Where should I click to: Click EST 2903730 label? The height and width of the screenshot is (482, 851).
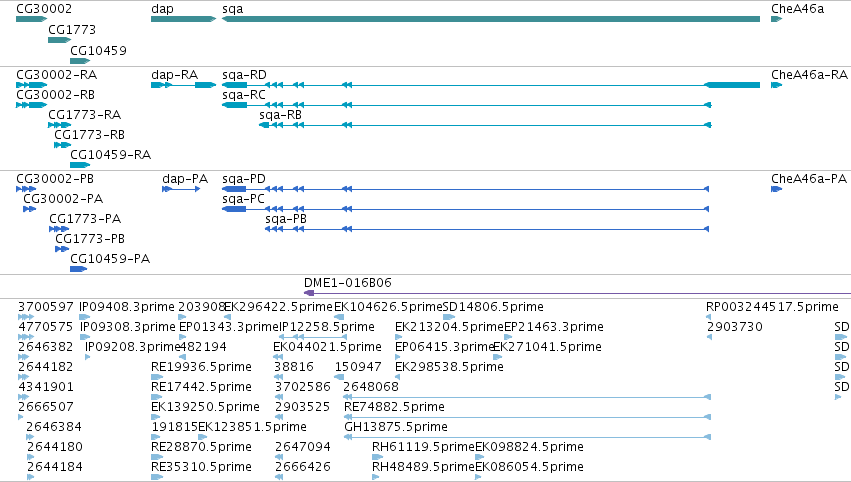734,327
